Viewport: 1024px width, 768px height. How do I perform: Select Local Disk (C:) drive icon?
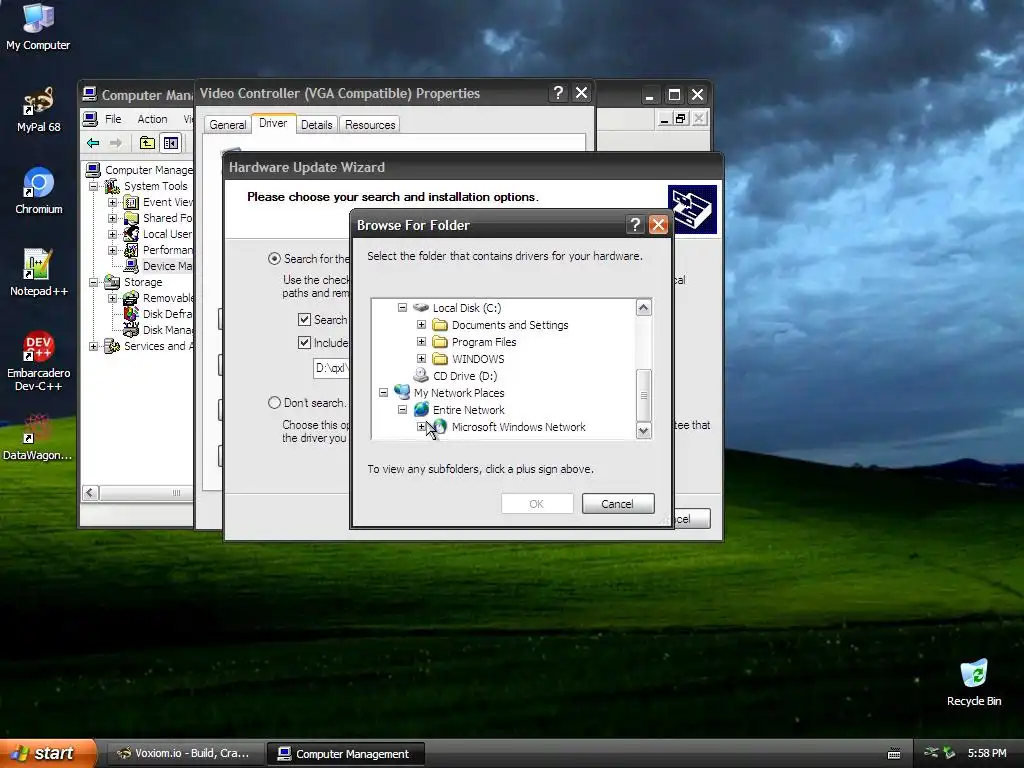coord(421,308)
